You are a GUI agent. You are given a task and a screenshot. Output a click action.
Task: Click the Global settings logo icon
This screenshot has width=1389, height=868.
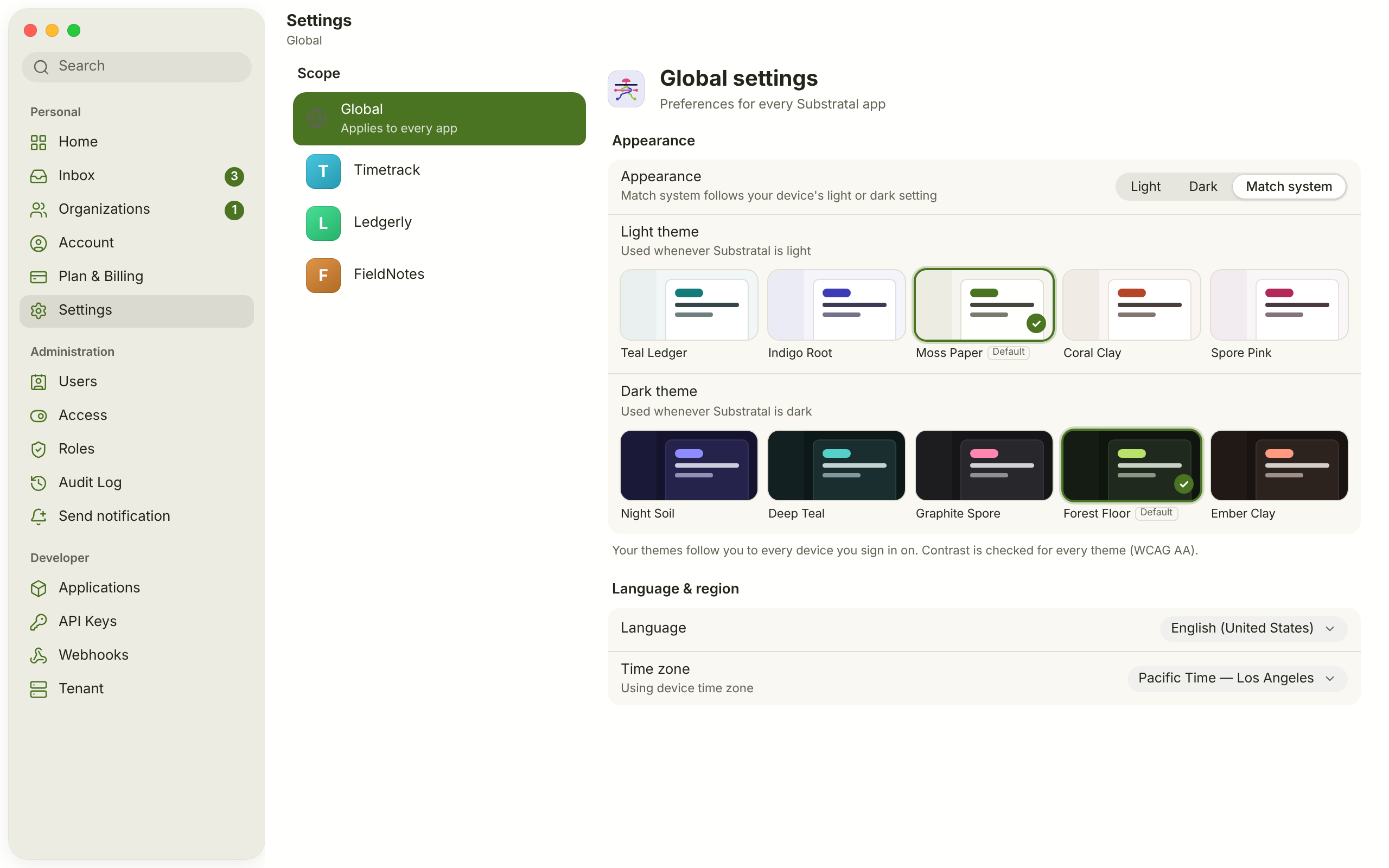click(x=626, y=89)
